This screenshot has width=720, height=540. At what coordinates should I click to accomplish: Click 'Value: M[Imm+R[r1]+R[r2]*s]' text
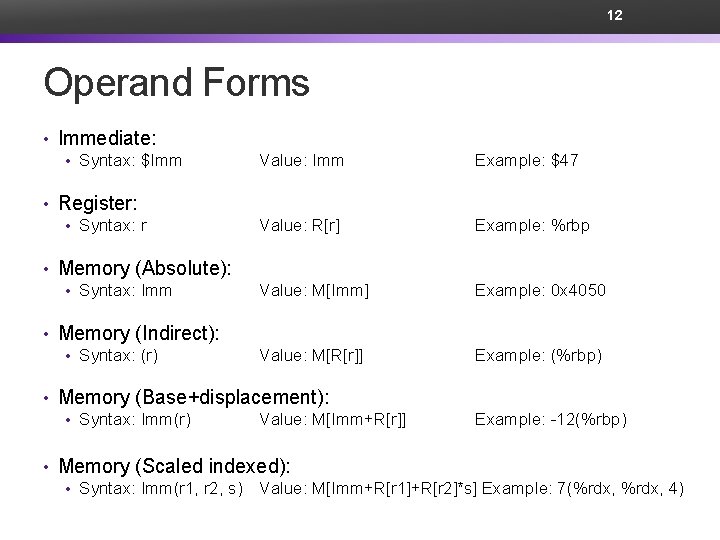click(x=368, y=488)
